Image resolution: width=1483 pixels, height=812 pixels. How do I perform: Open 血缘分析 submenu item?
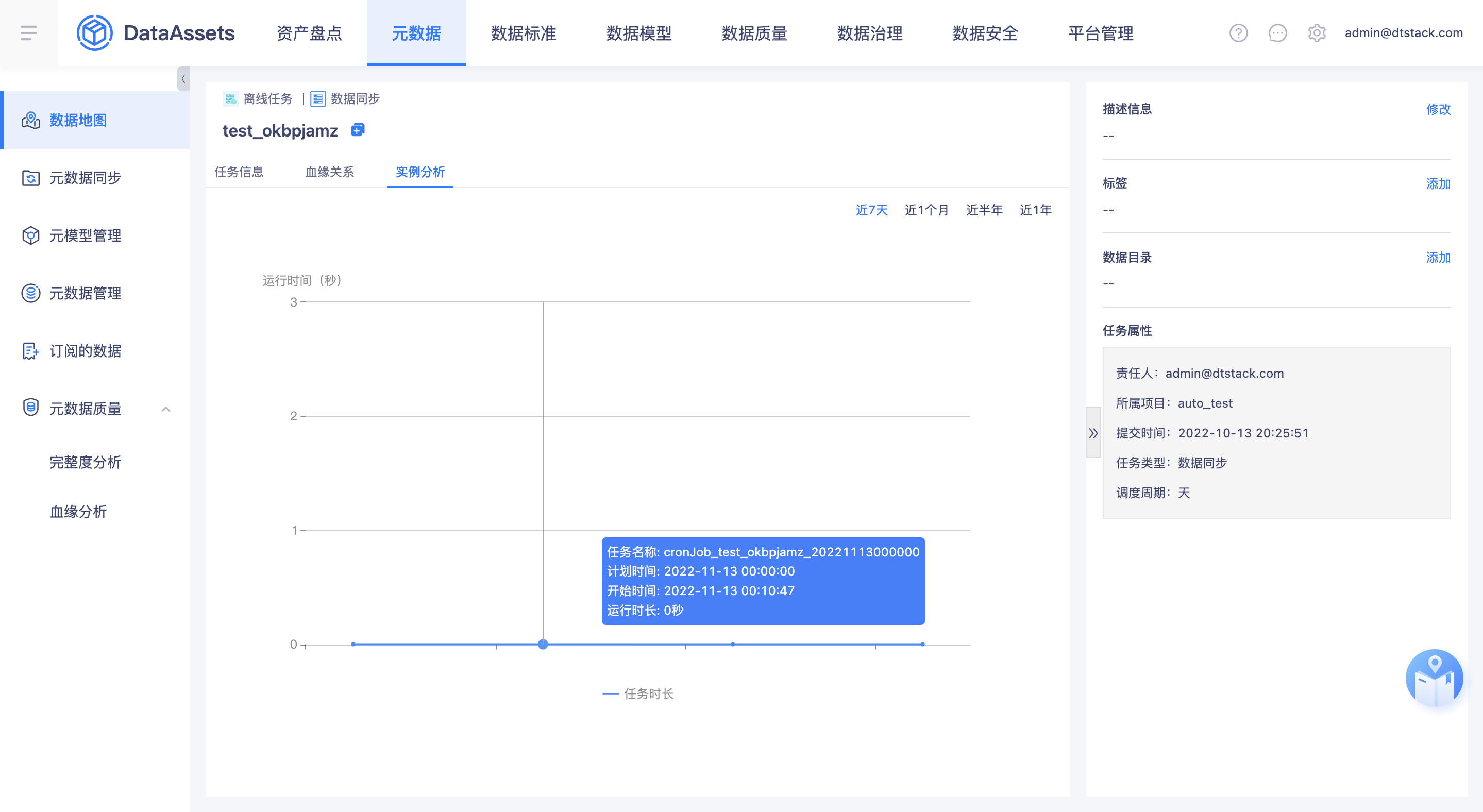coord(78,512)
